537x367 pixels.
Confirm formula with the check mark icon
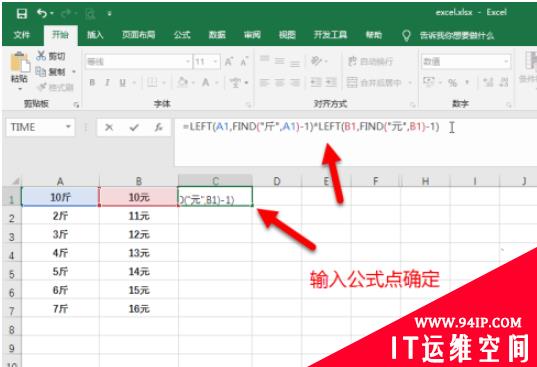[x=134, y=128]
